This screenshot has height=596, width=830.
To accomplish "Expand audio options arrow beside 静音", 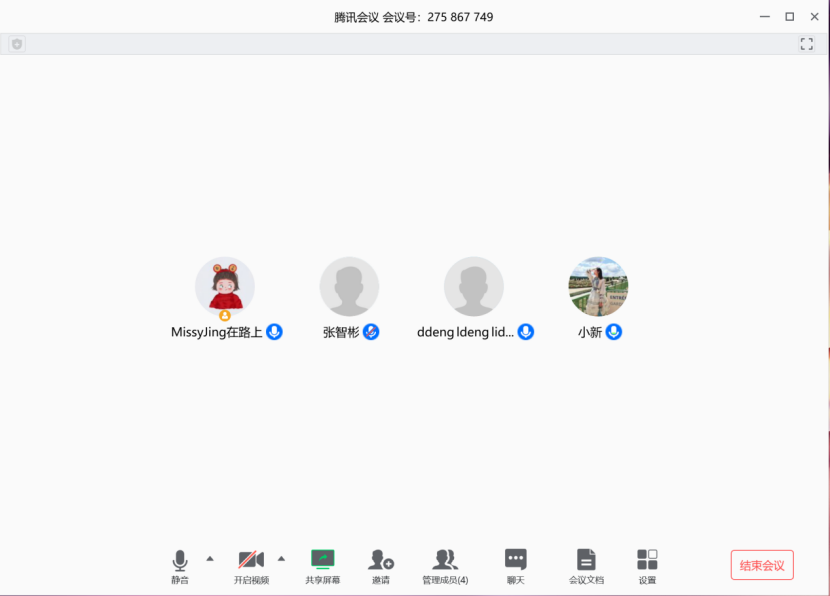I will click(x=210, y=558).
